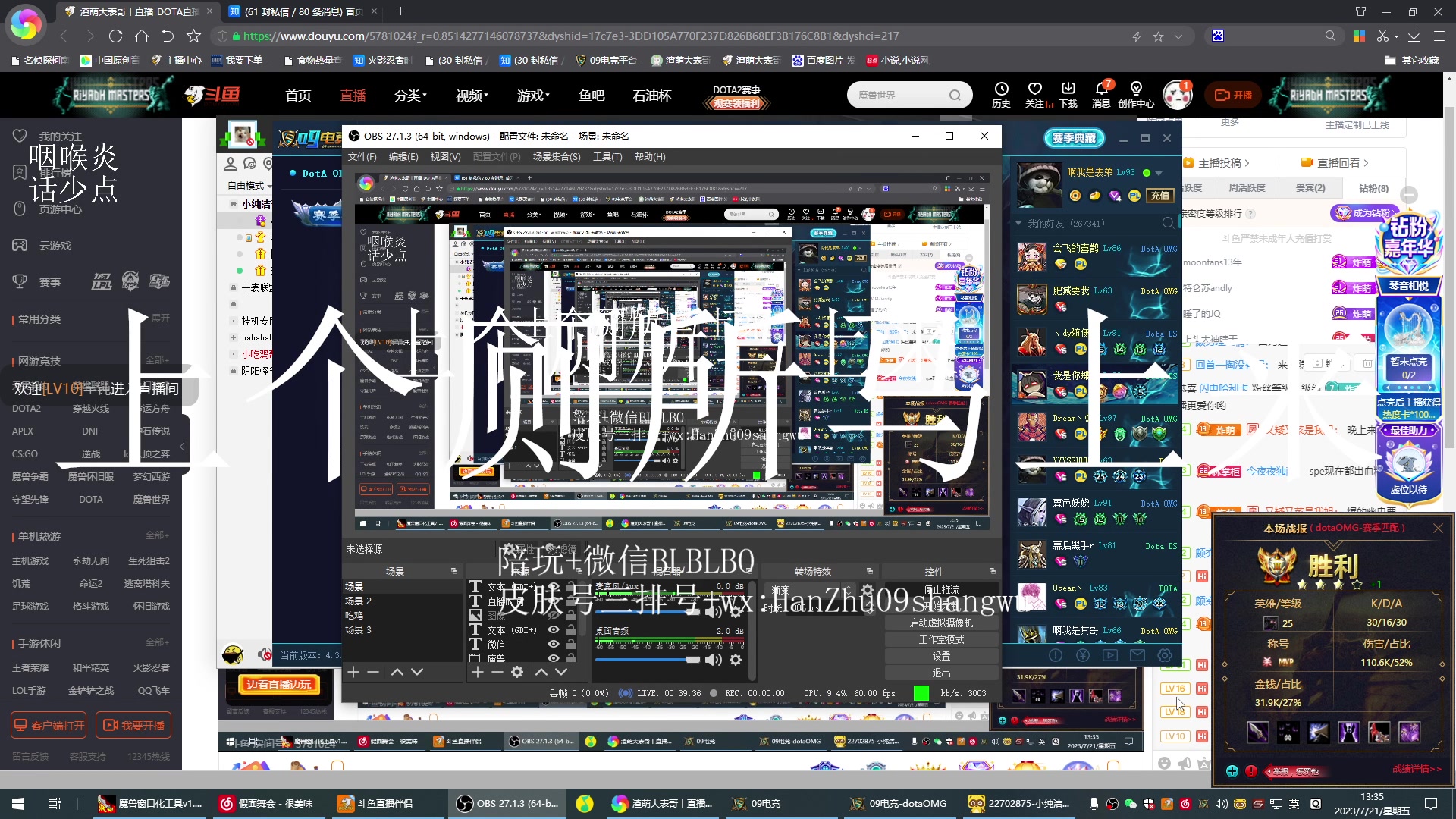Open 视频 dropdown in Douyu nav

(x=472, y=96)
